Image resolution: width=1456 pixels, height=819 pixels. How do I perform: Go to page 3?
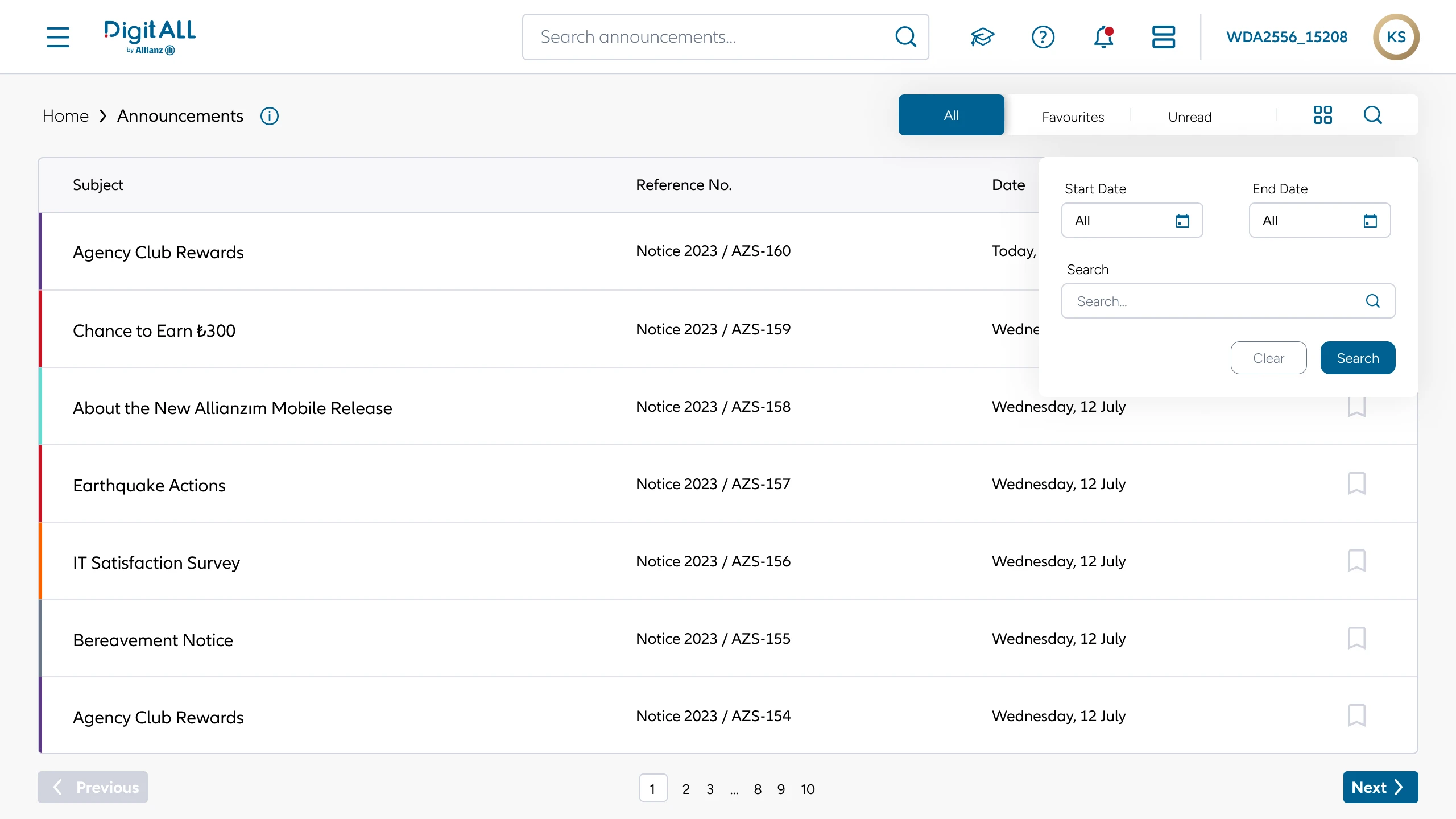[x=710, y=789]
